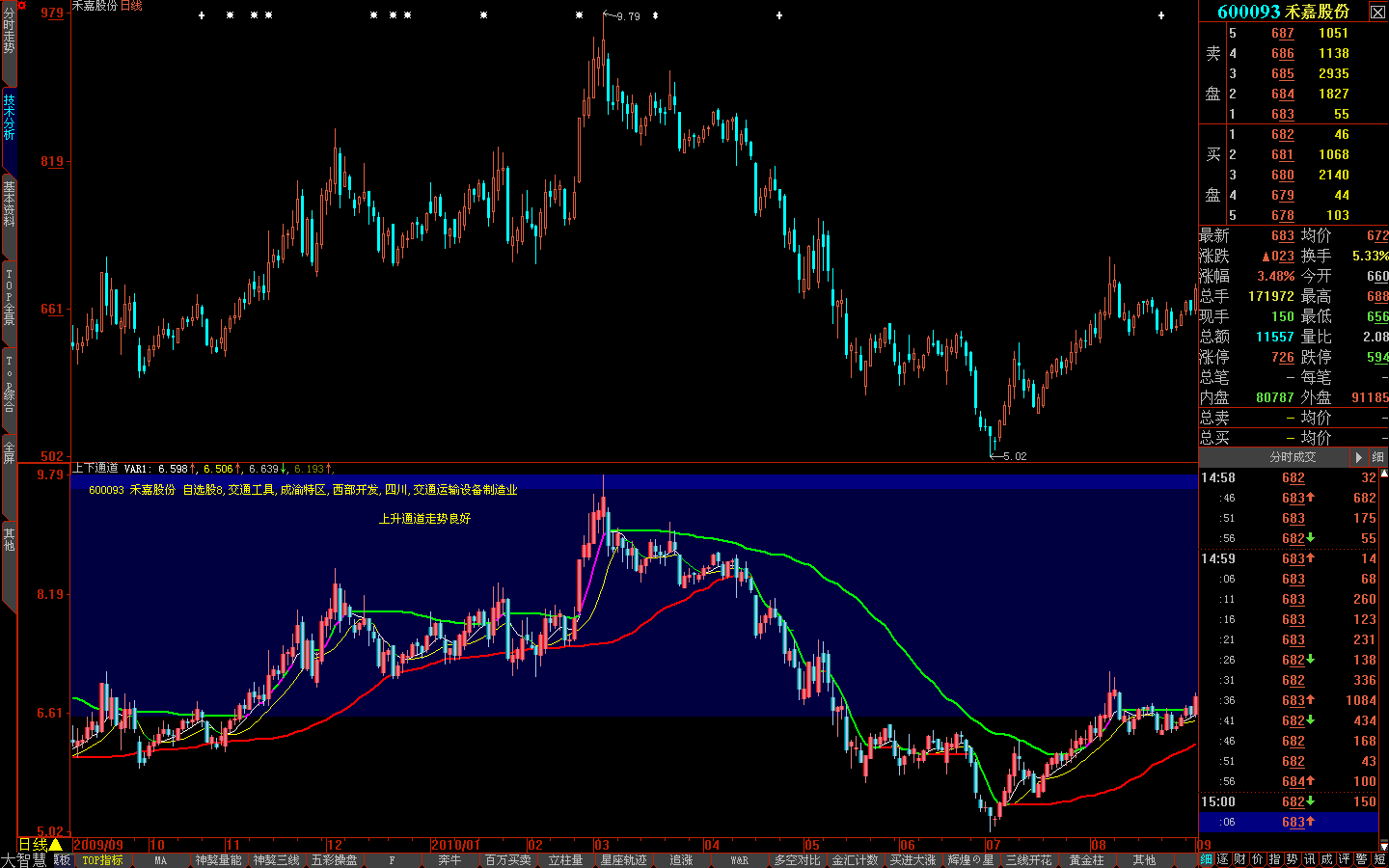Click the 大智慧 logo in the bottom bar

click(x=23, y=860)
